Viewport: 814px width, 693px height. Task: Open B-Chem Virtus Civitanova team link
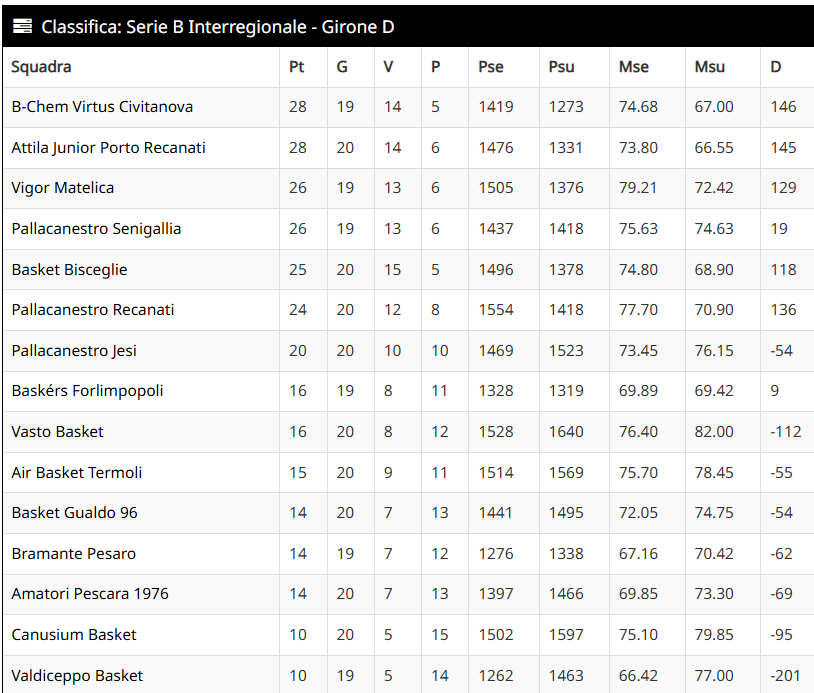102,107
